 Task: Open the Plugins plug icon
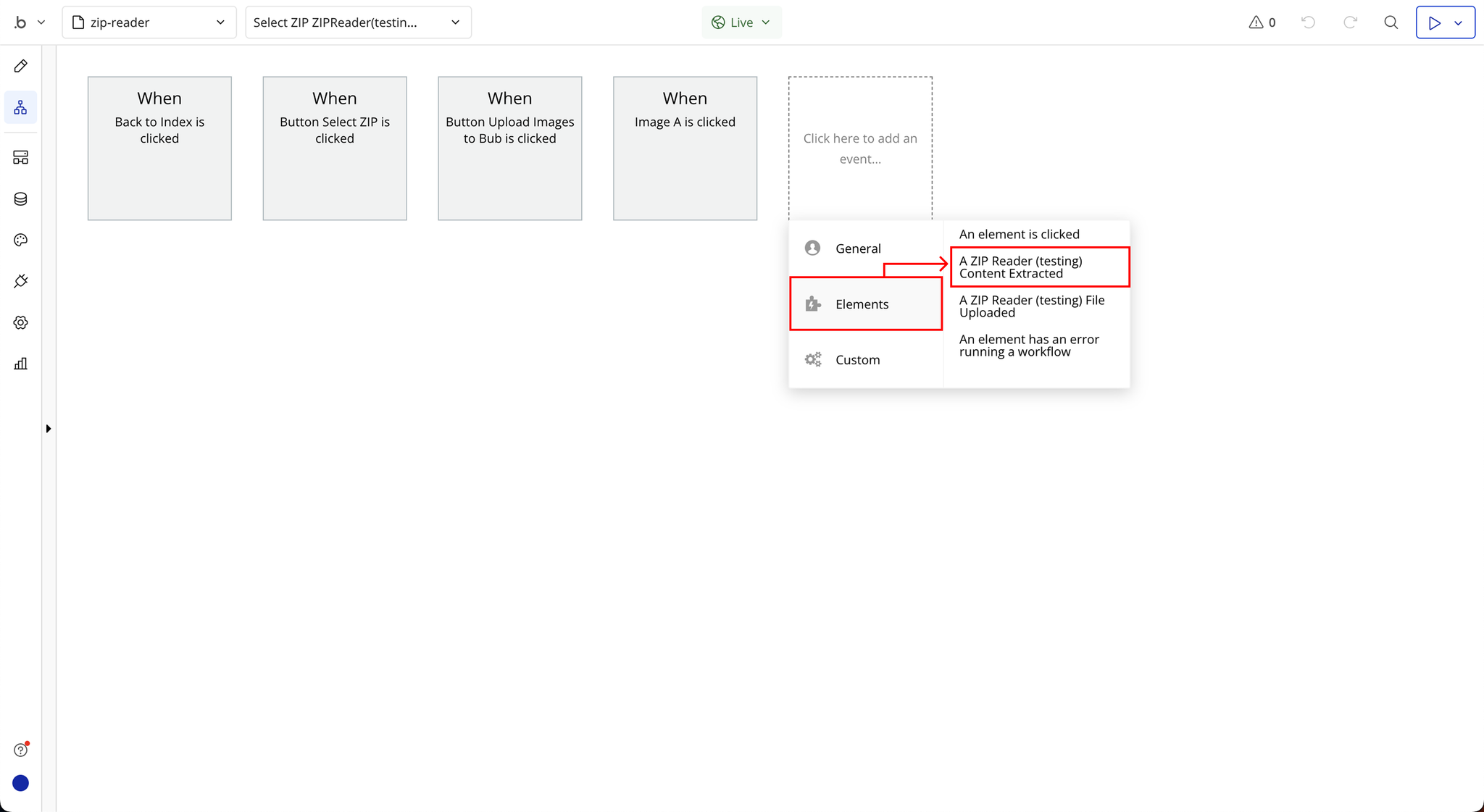tap(20, 281)
